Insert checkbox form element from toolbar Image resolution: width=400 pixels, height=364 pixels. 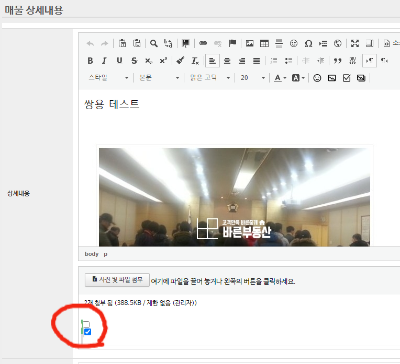click(x=346, y=78)
